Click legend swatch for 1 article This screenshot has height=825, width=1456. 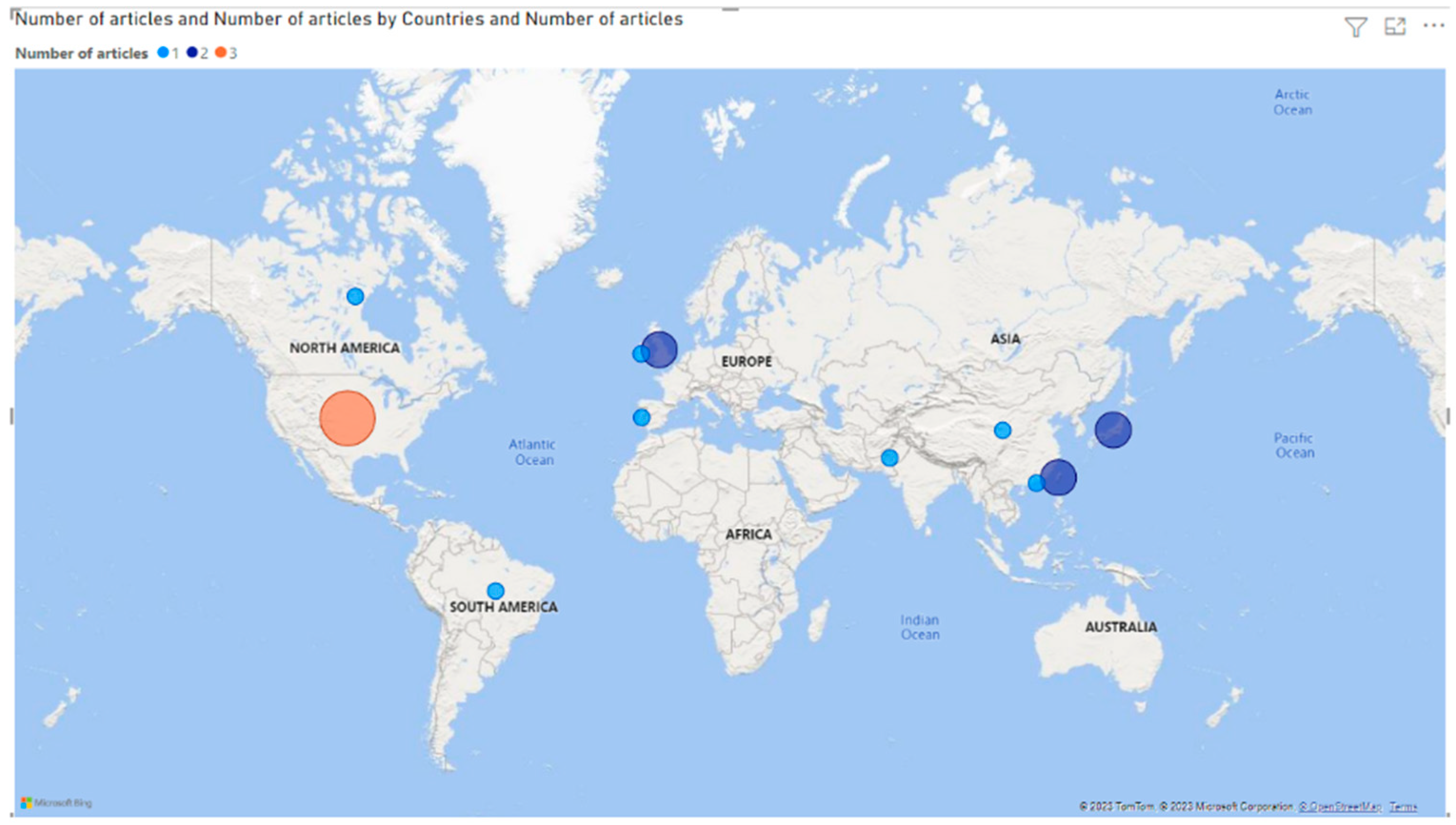coord(163,53)
